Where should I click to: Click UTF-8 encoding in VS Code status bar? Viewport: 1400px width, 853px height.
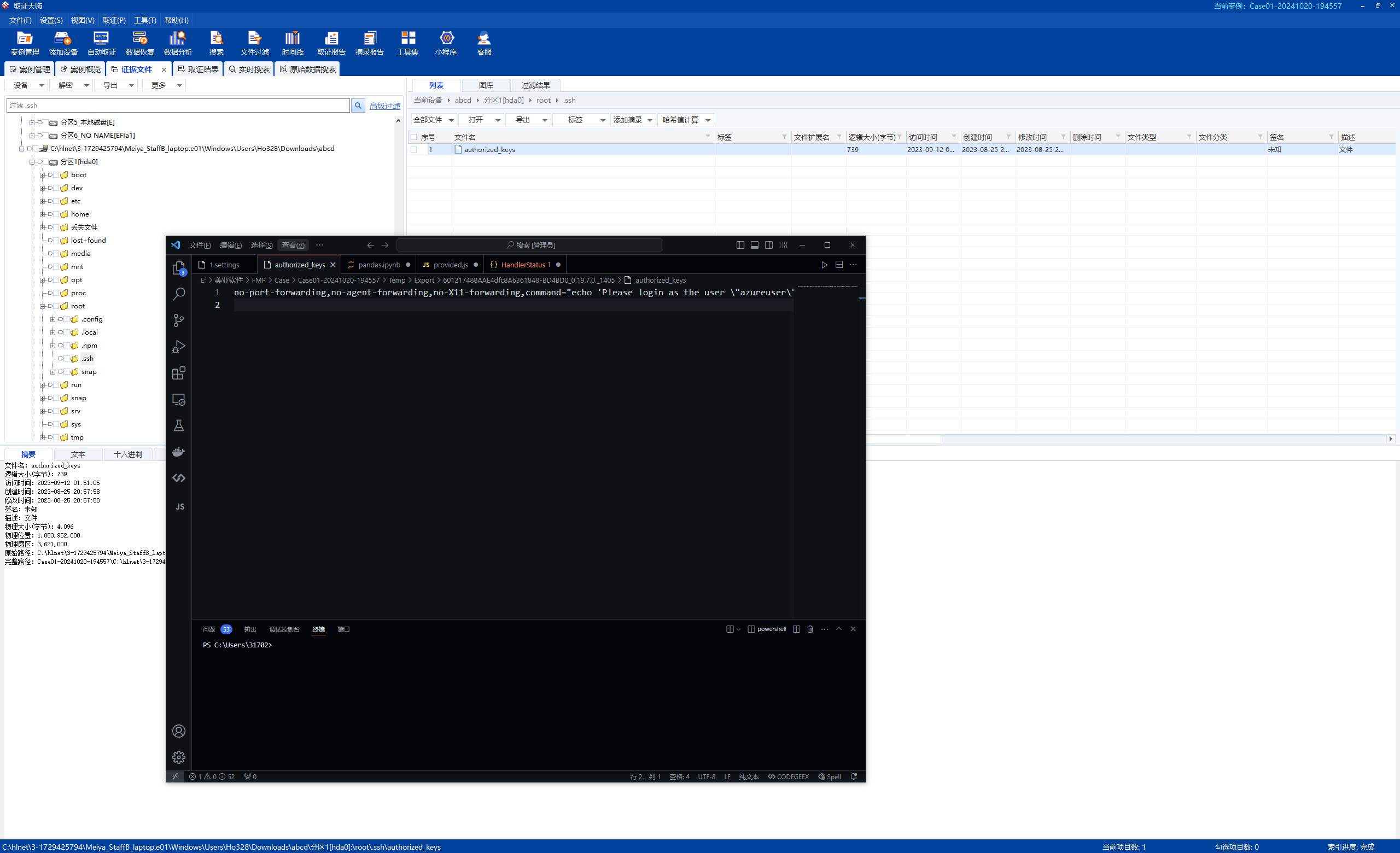coord(707,777)
